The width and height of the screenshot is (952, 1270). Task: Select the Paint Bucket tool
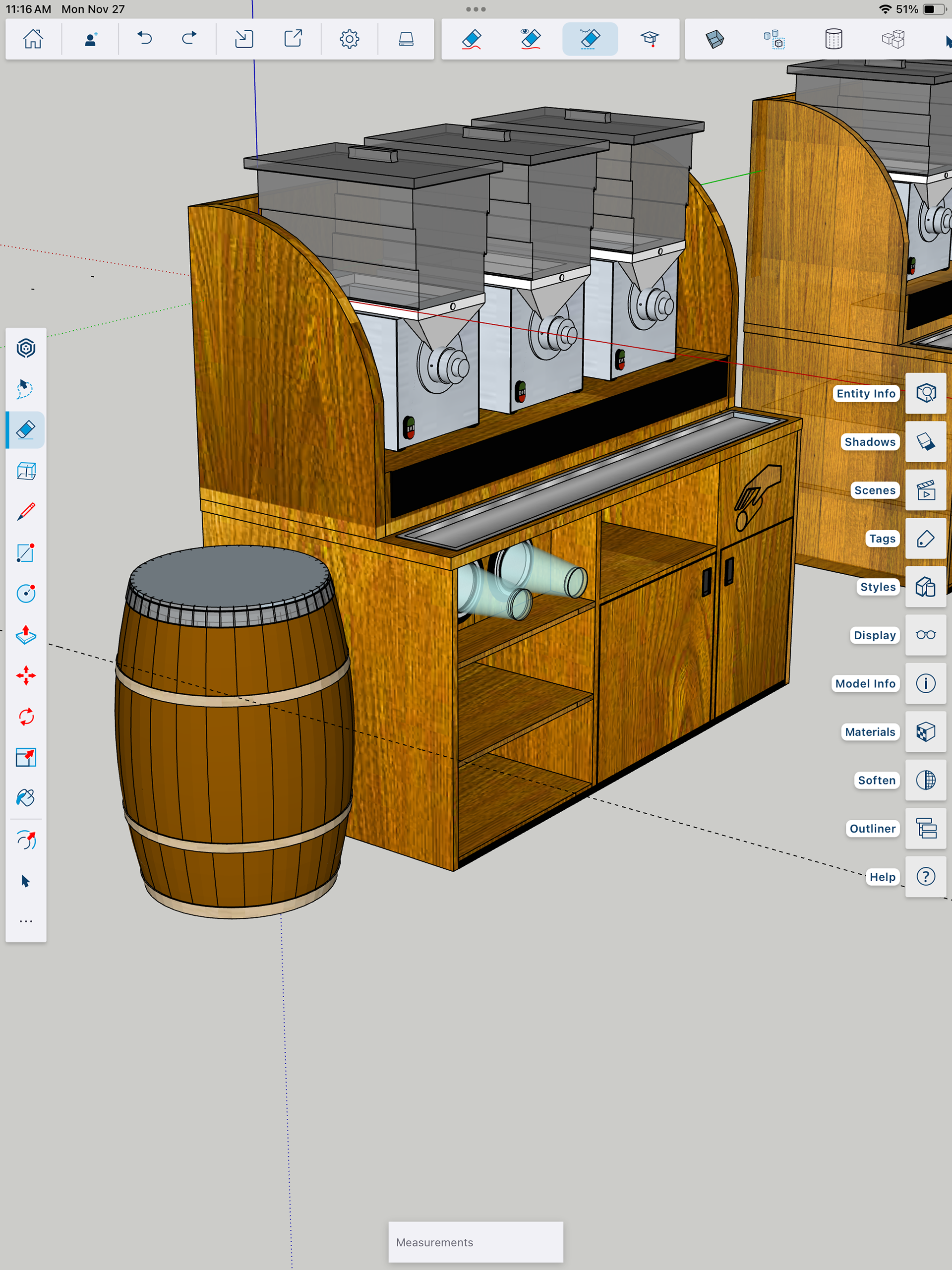(26, 798)
